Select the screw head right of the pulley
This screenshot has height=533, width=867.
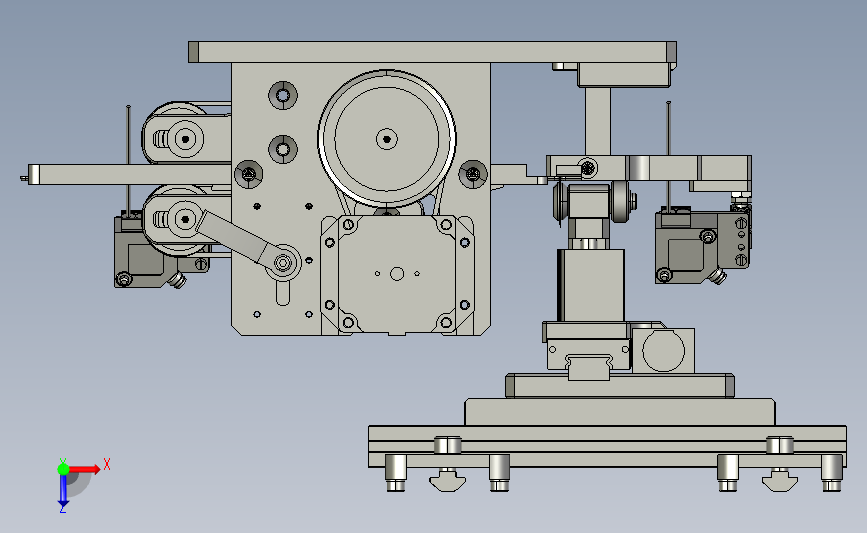click(473, 174)
